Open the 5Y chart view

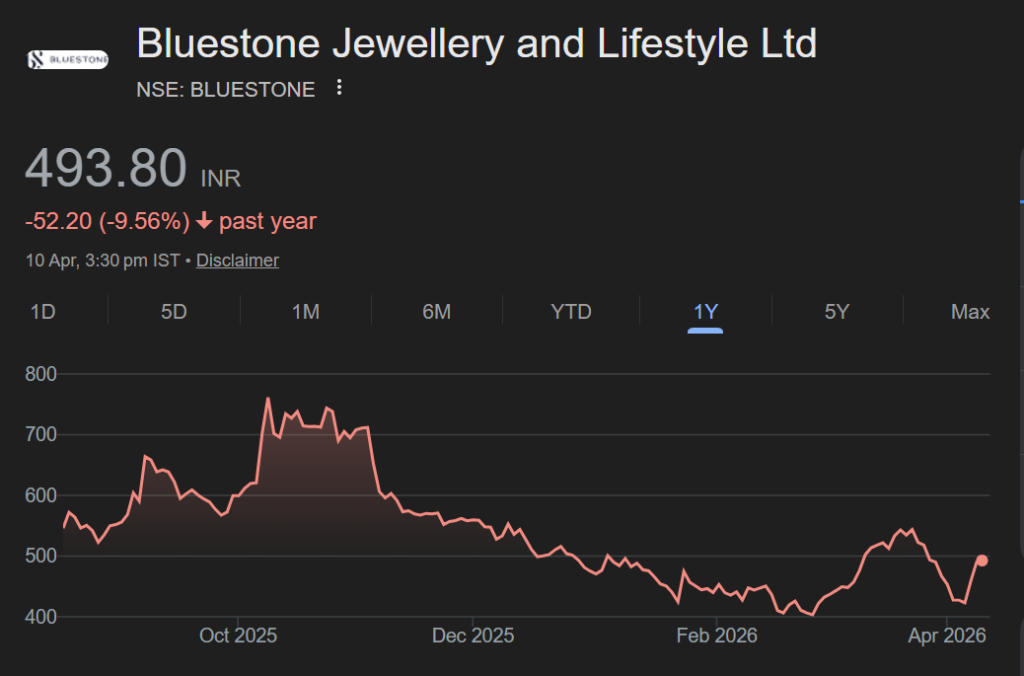click(837, 311)
